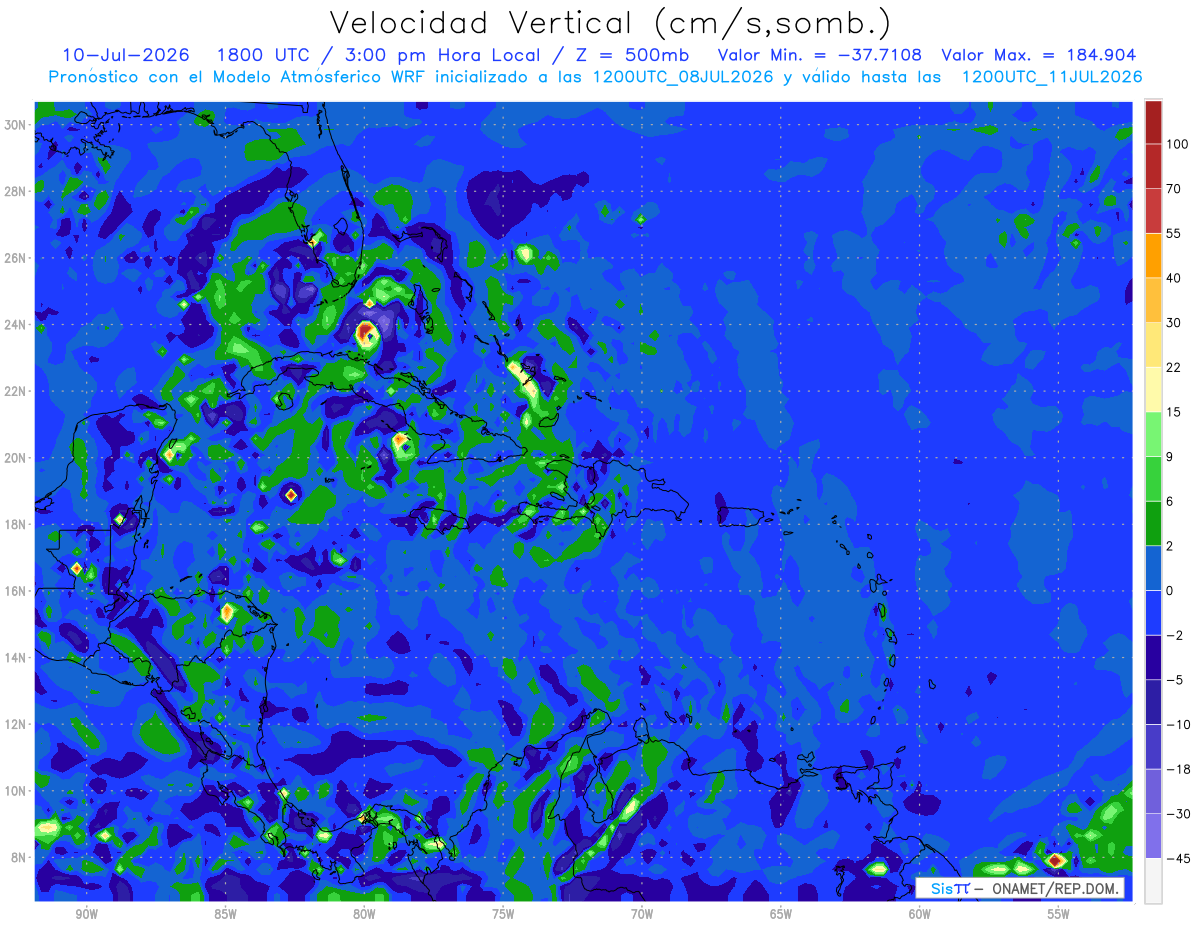Pick the dark green swatch between 2 and 6
This screenshot has height=927, width=1200.
[1153, 523]
